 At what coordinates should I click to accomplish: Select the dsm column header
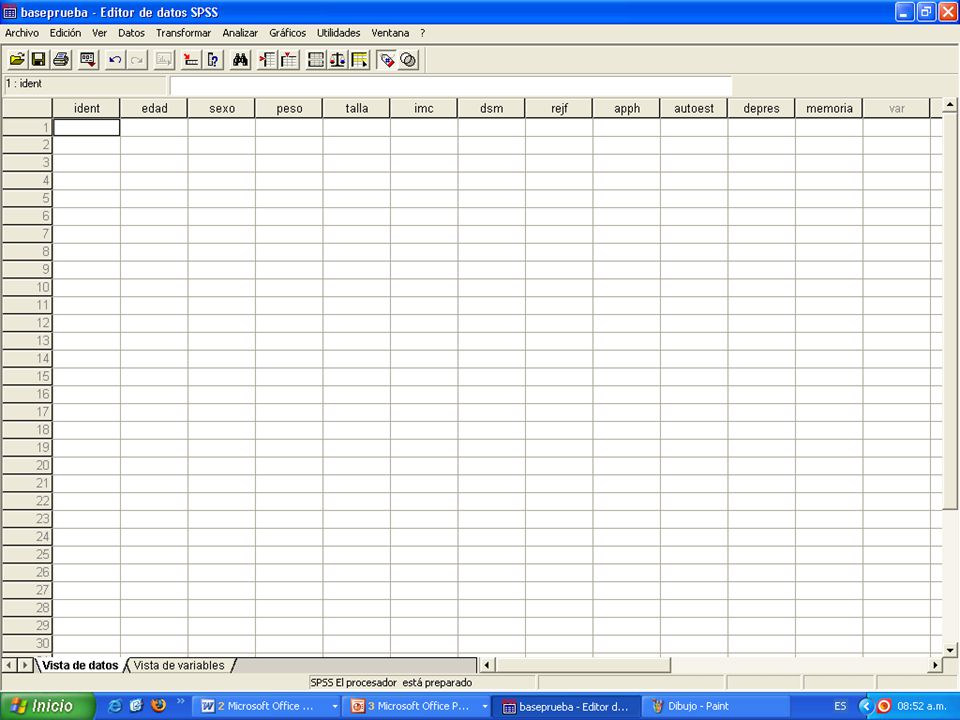(491, 108)
